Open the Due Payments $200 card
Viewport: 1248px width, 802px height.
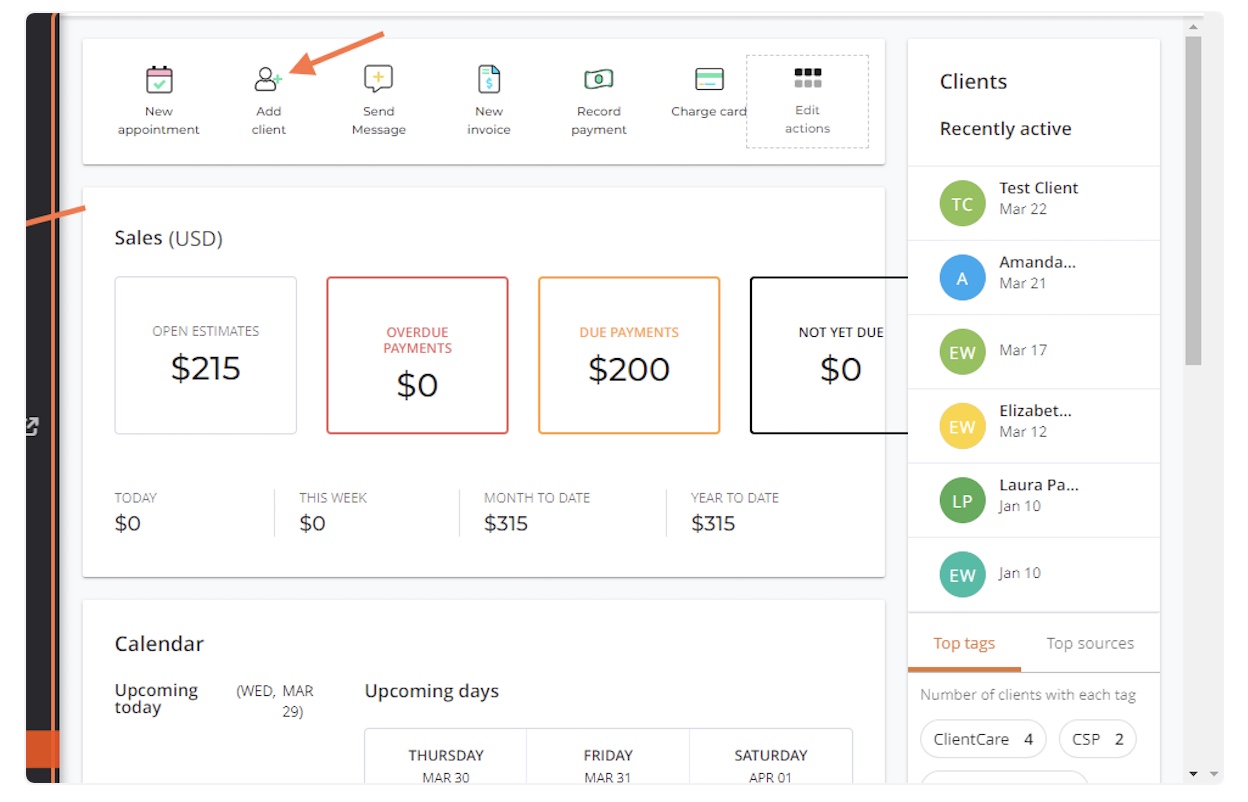(x=629, y=355)
